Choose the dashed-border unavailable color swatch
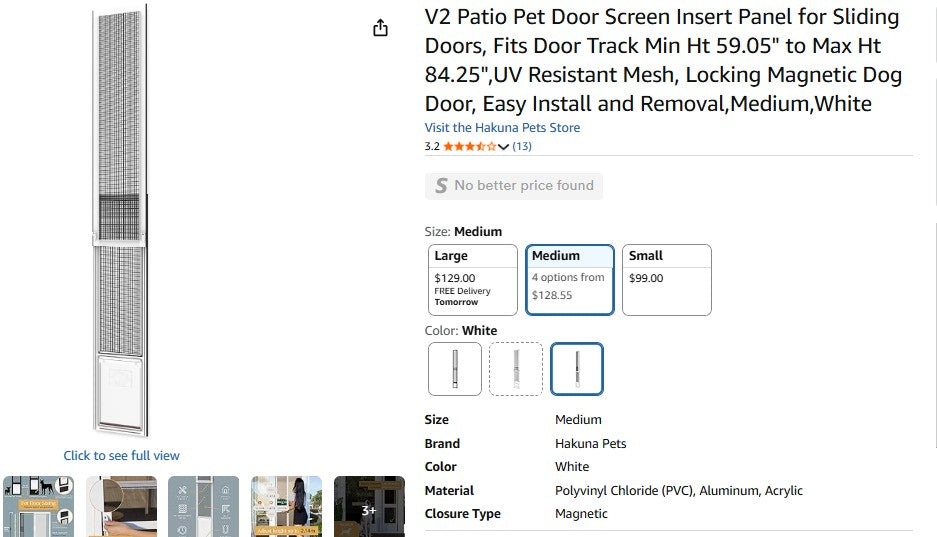937x537 pixels. [516, 369]
